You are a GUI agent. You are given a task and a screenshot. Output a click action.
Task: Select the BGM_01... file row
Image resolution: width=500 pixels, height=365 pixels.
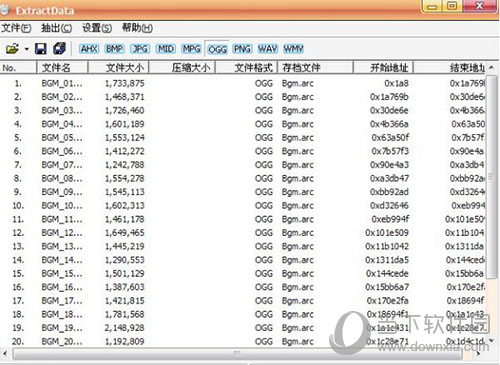(x=243, y=83)
